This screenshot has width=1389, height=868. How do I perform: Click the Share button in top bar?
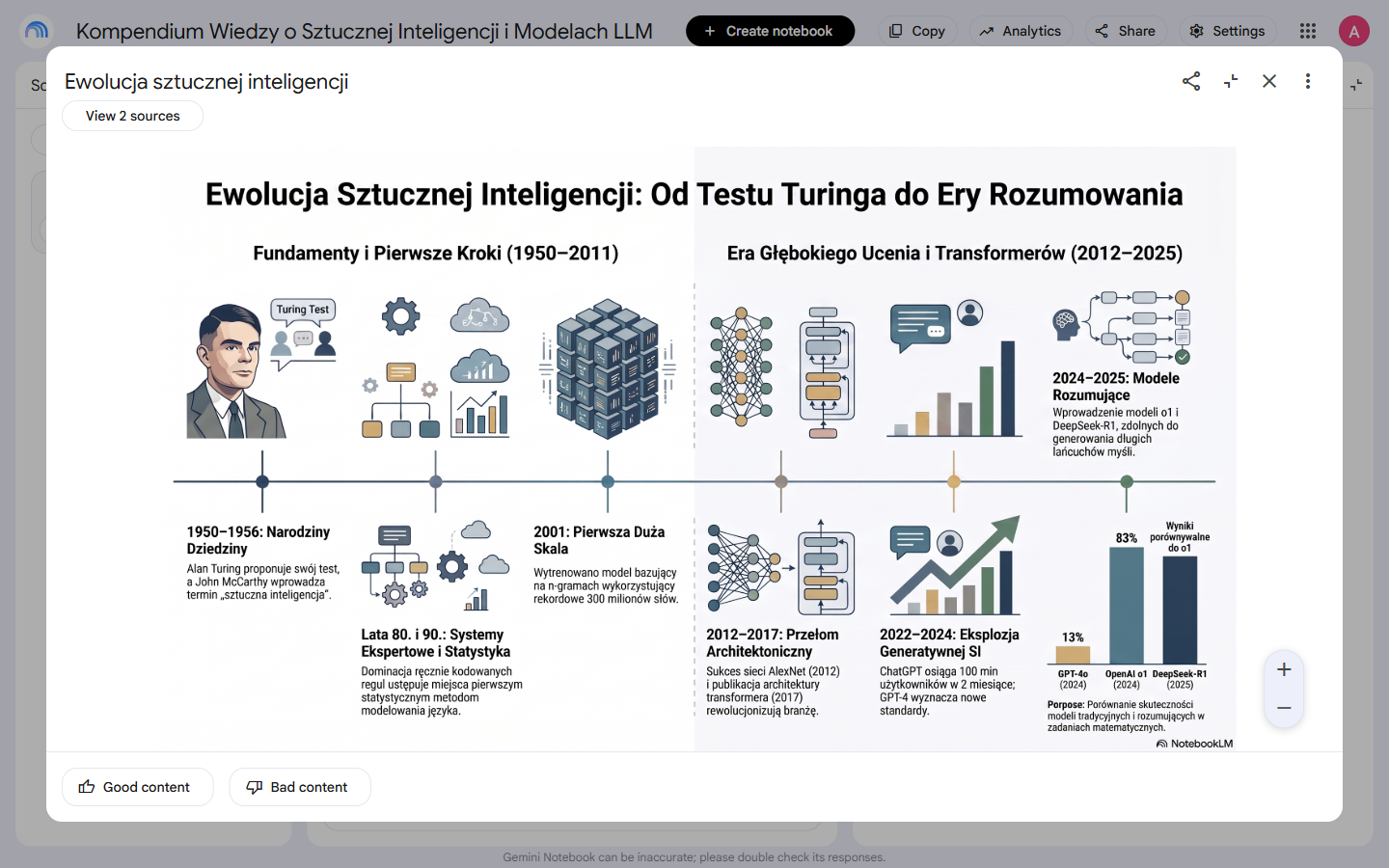pyautogui.click(x=1126, y=31)
